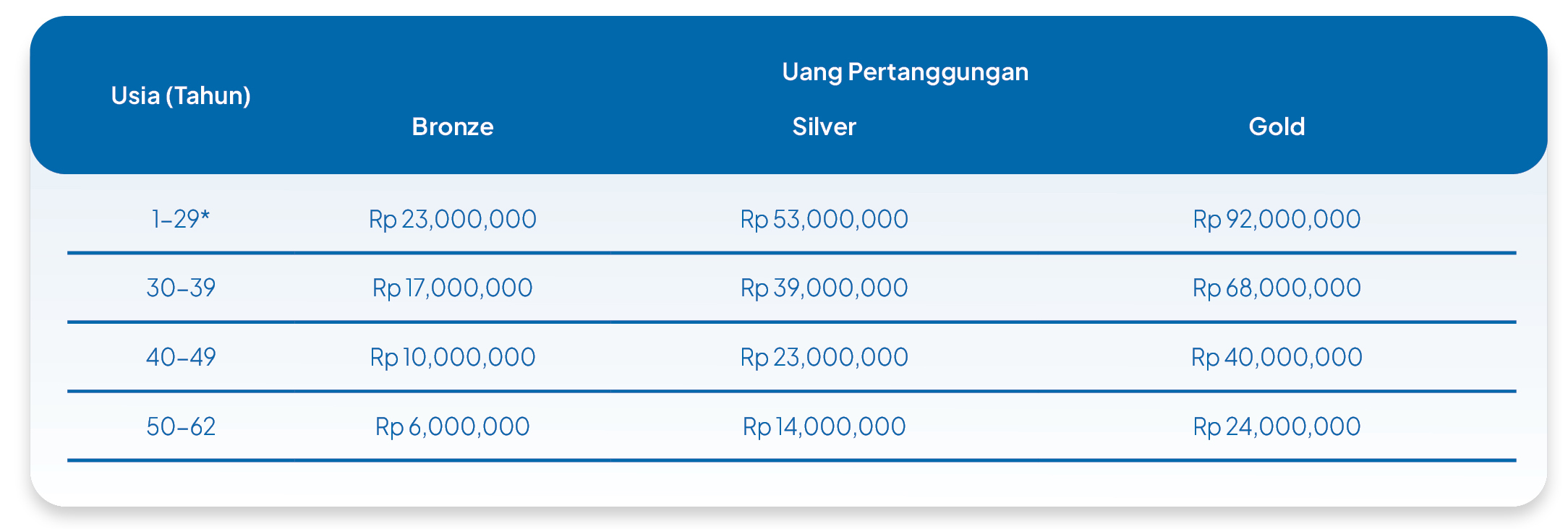Click the Rp 40,000,000 Gold value
1568x529 pixels.
coord(1277,357)
